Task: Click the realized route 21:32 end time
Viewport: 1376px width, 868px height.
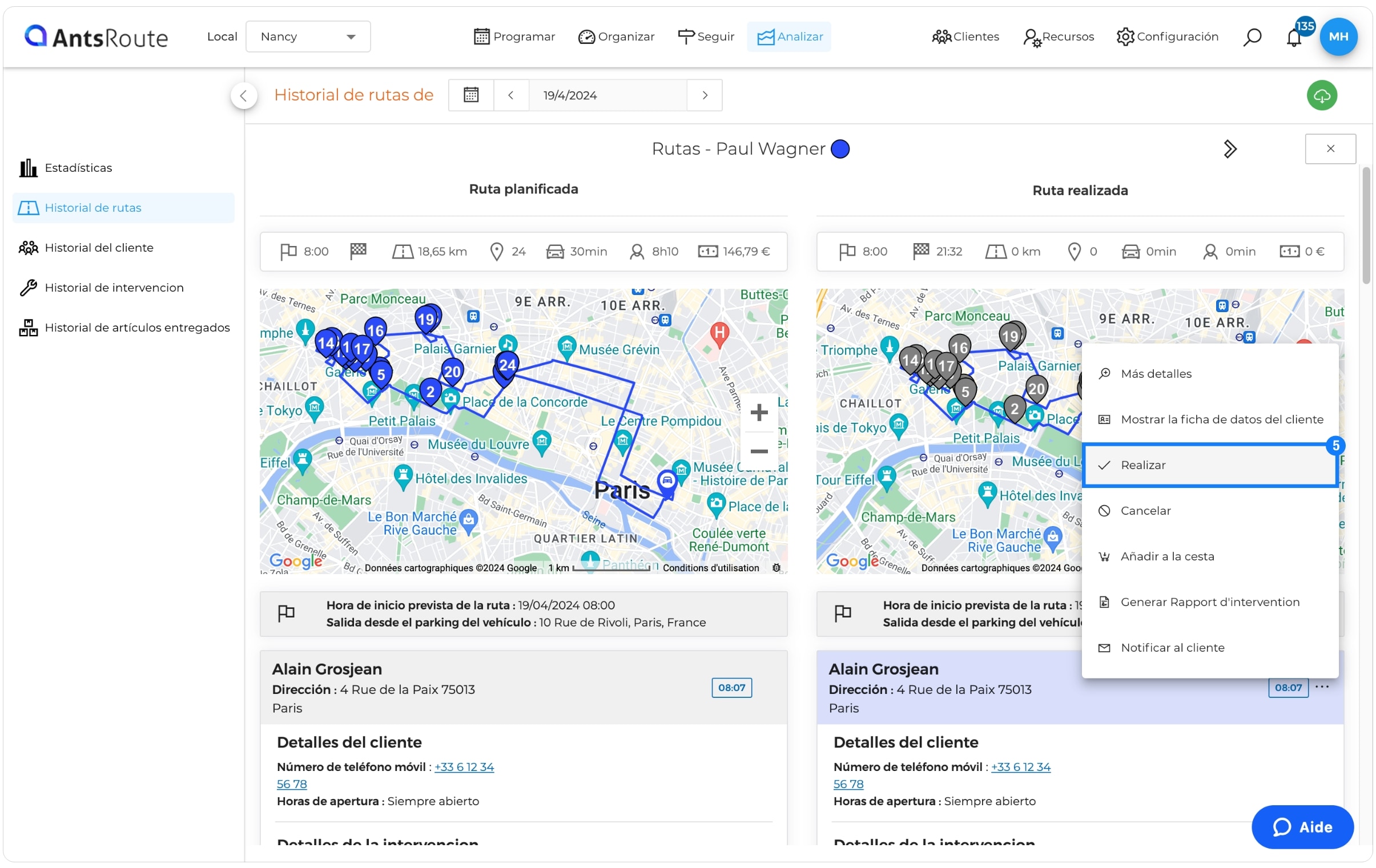Action: point(949,251)
